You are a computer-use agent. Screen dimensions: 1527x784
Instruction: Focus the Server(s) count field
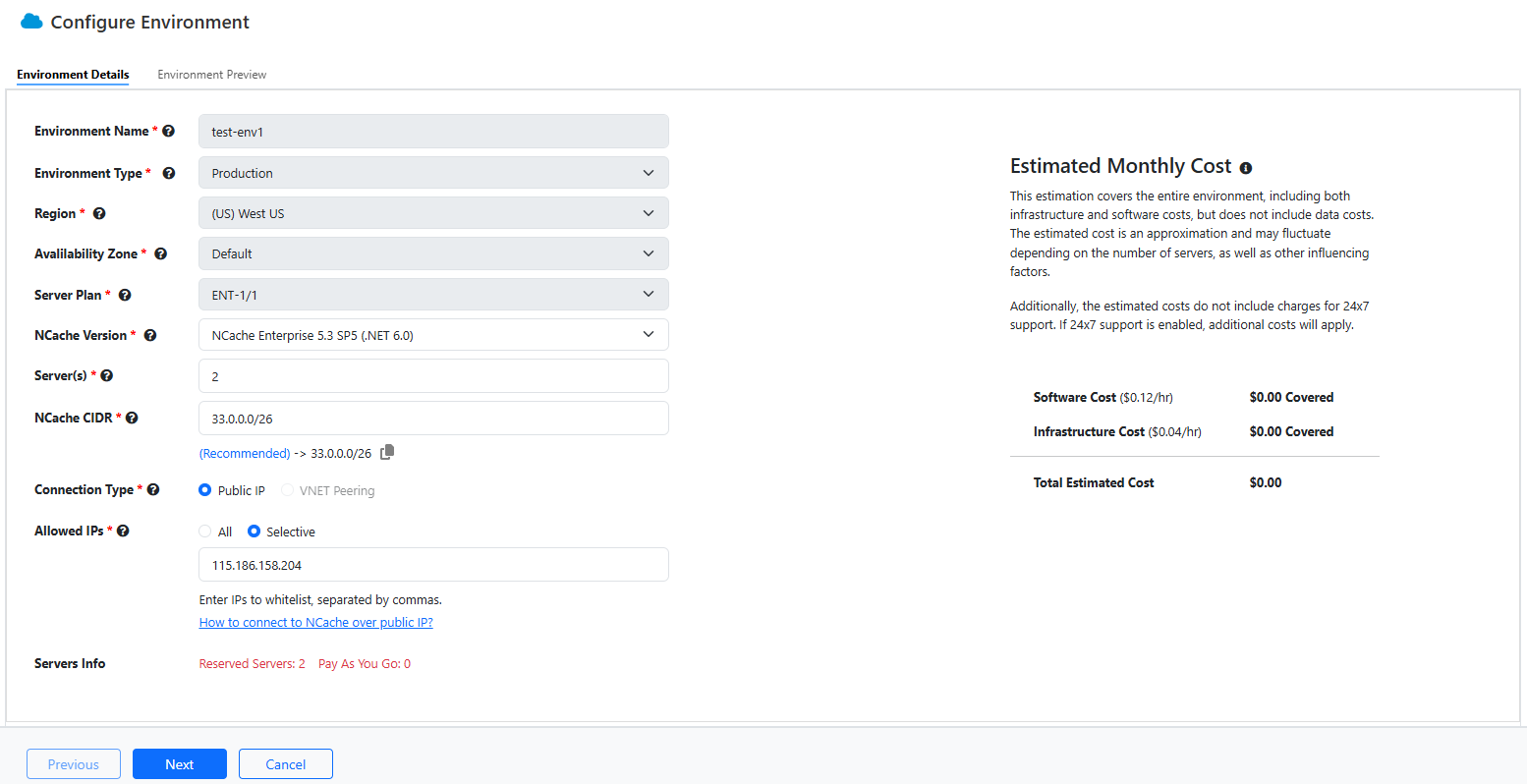pyautogui.click(x=433, y=376)
